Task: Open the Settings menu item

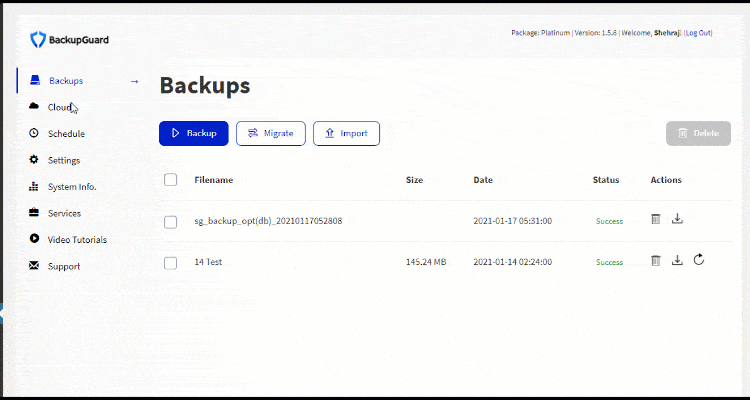Action: coord(64,160)
